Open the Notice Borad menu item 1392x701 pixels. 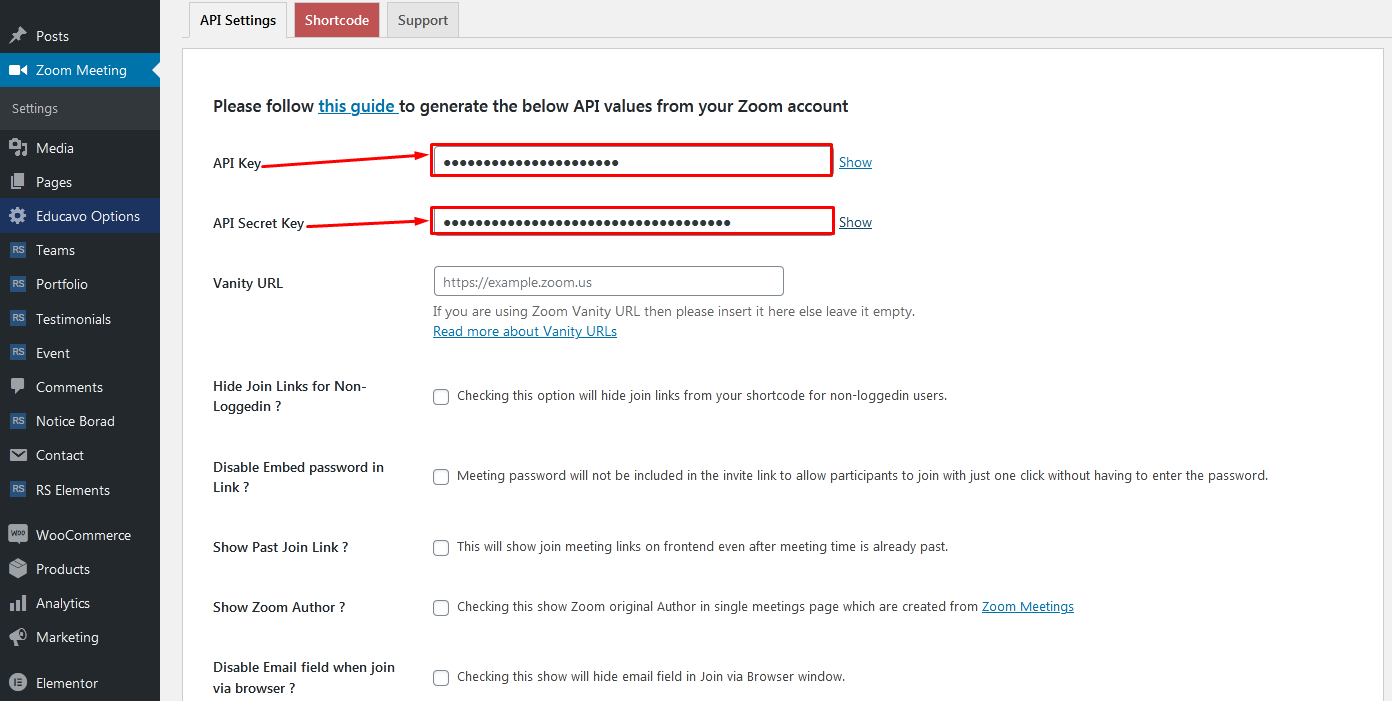(80, 421)
